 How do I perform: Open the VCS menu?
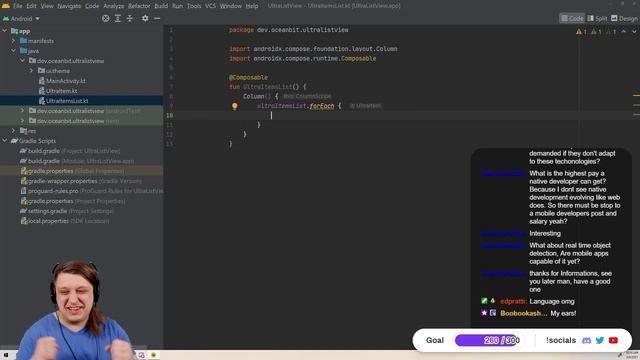[210, 6]
